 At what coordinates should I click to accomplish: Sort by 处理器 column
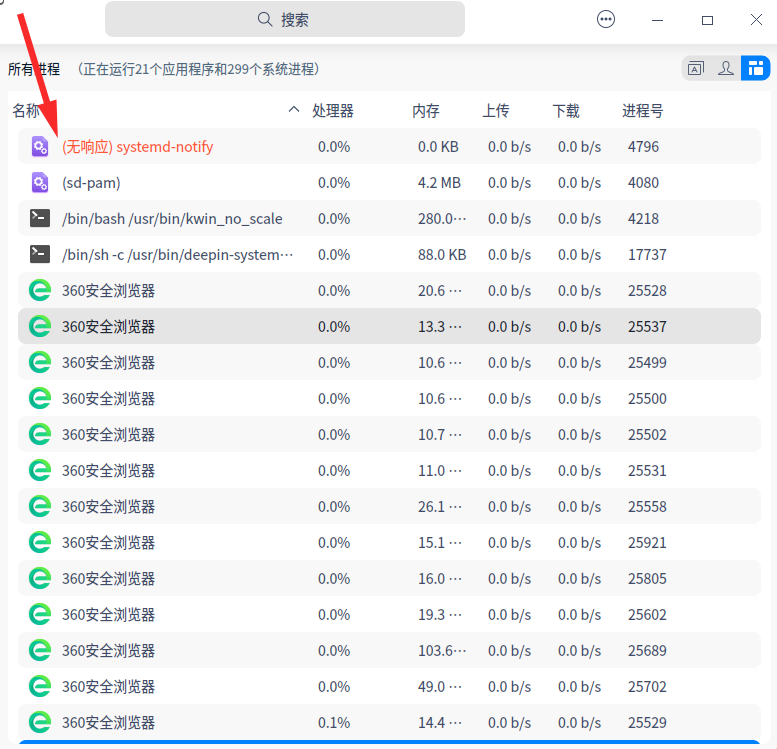(333, 111)
